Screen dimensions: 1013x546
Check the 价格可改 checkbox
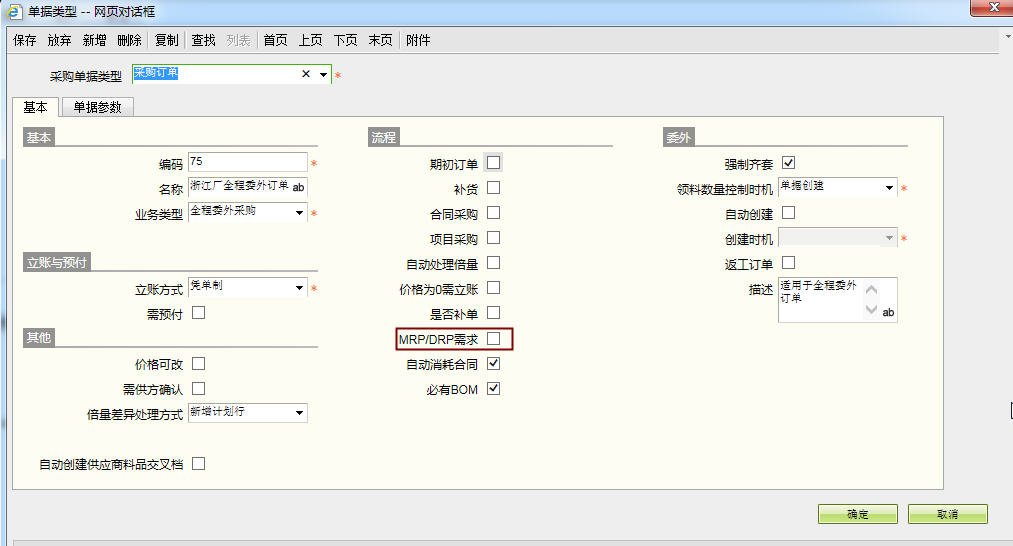198,364
